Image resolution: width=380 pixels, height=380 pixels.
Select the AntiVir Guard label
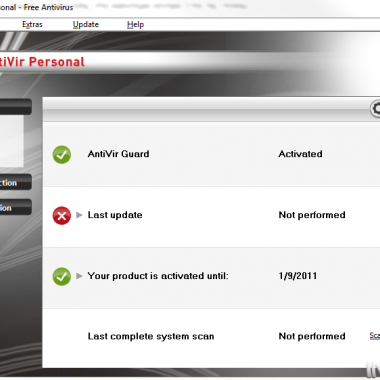pos(118,154)
